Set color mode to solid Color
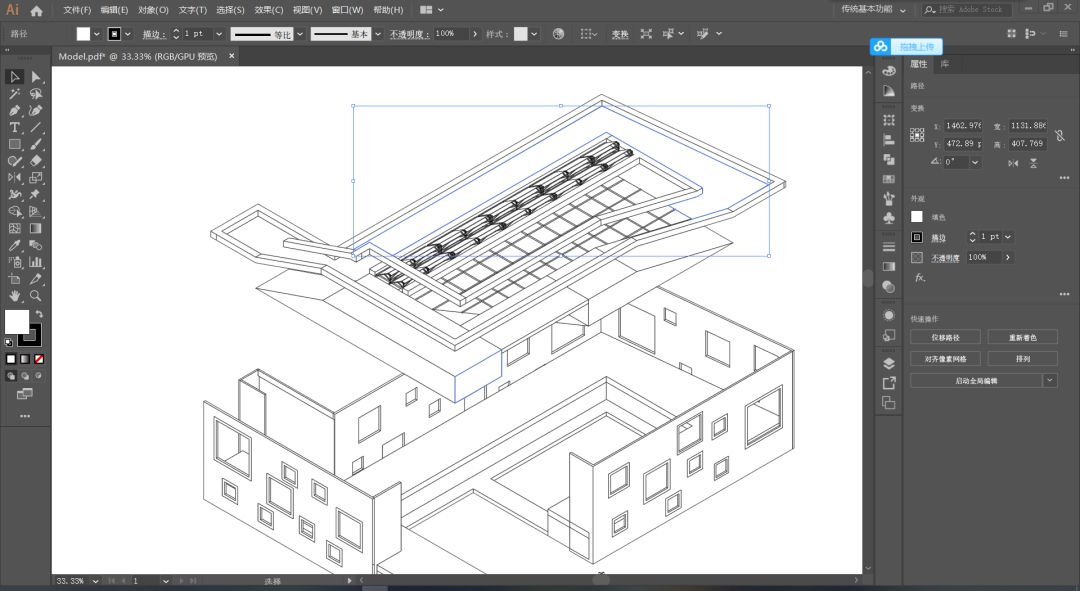This screenshot has height=591, width=1080. pos(11,359)
